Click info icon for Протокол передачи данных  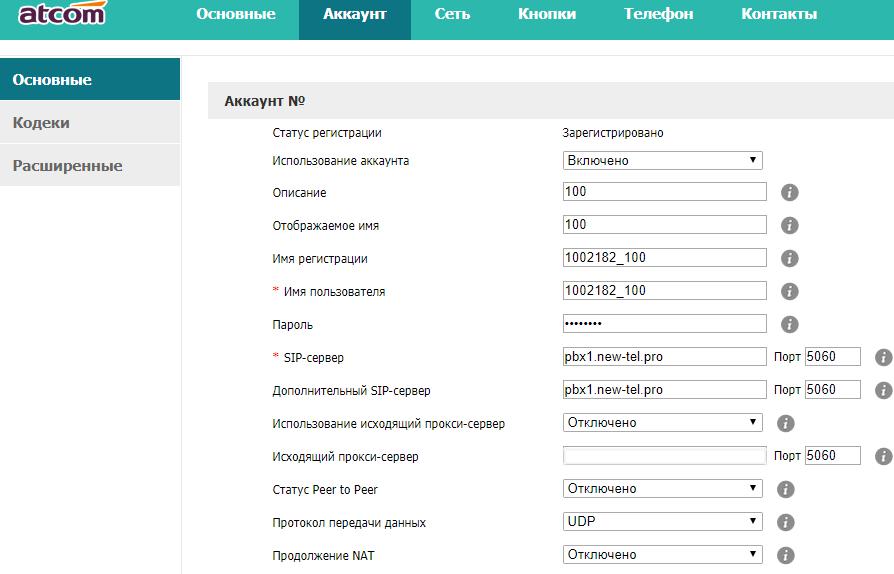(785, 522)
